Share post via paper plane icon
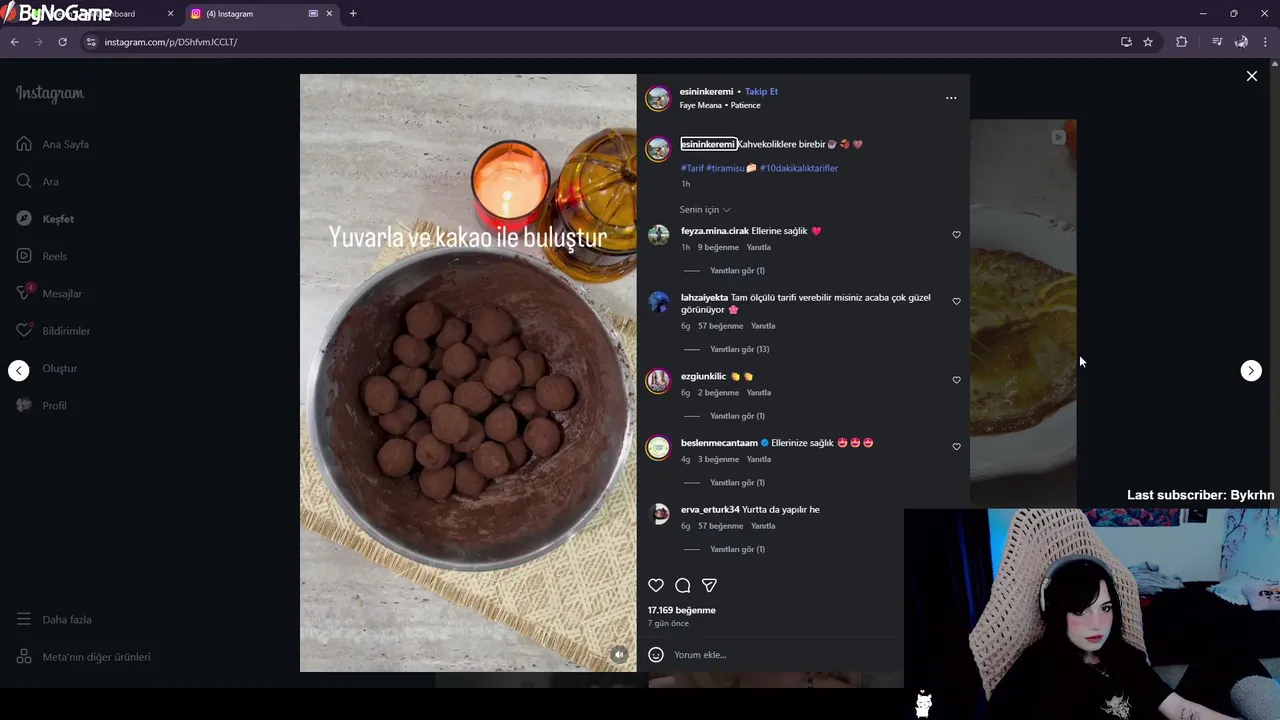Screen dimensions: 1280x720 709,585
